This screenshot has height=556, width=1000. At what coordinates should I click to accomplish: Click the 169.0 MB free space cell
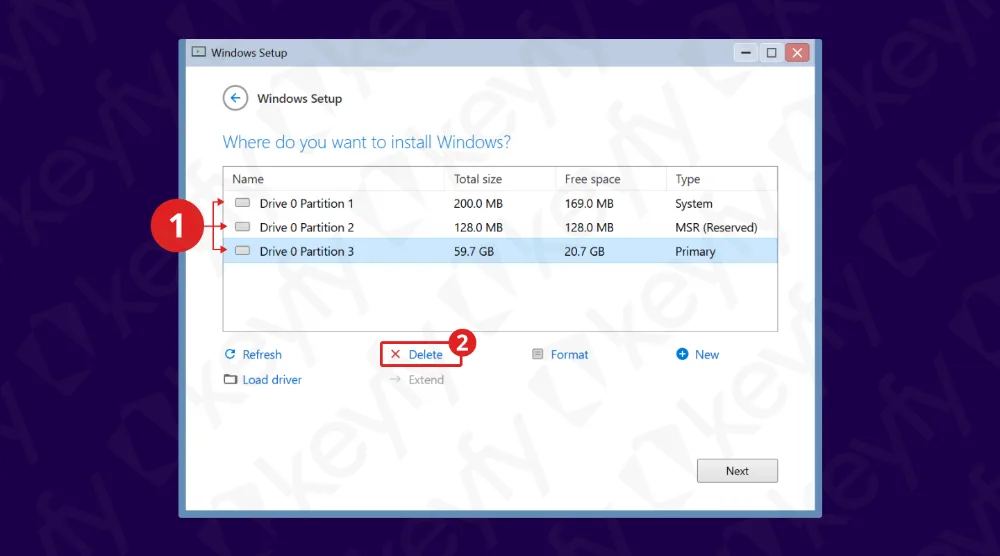click(589, 203)
